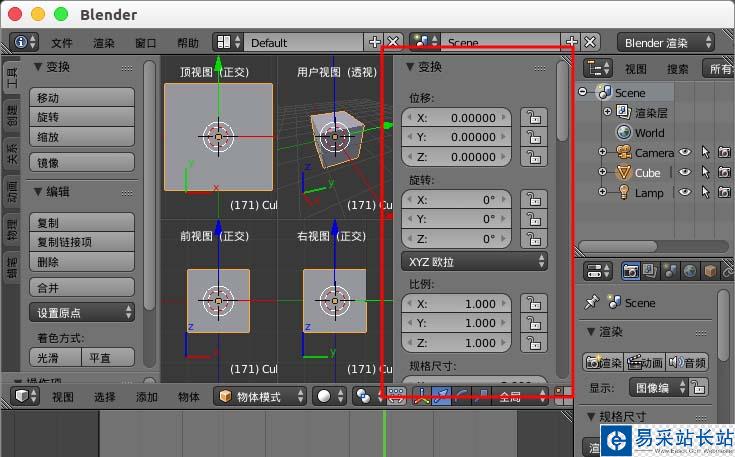Click the outliner horizontal scrollbar

tap(618, 247)
